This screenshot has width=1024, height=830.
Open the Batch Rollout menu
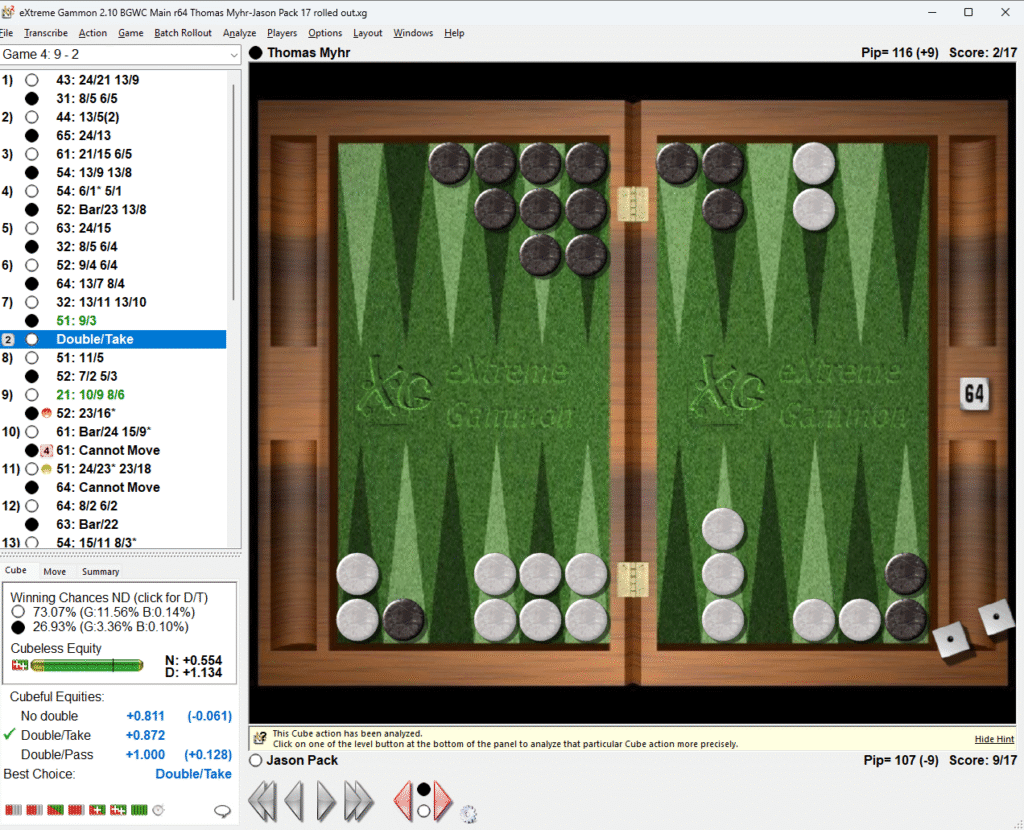(x=183, y=33)
